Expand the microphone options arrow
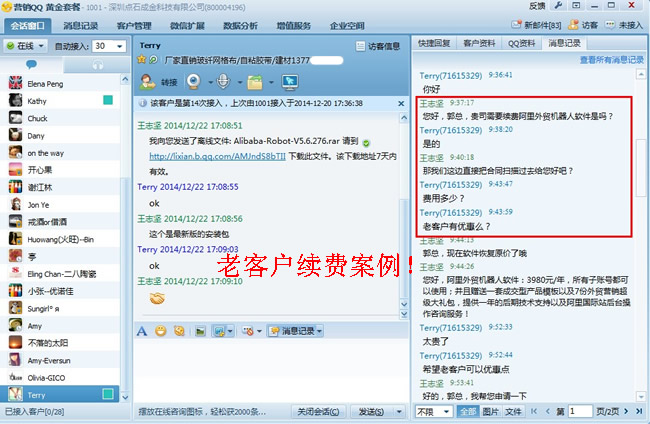The image size is (650, 424). [x=240, y=82]
